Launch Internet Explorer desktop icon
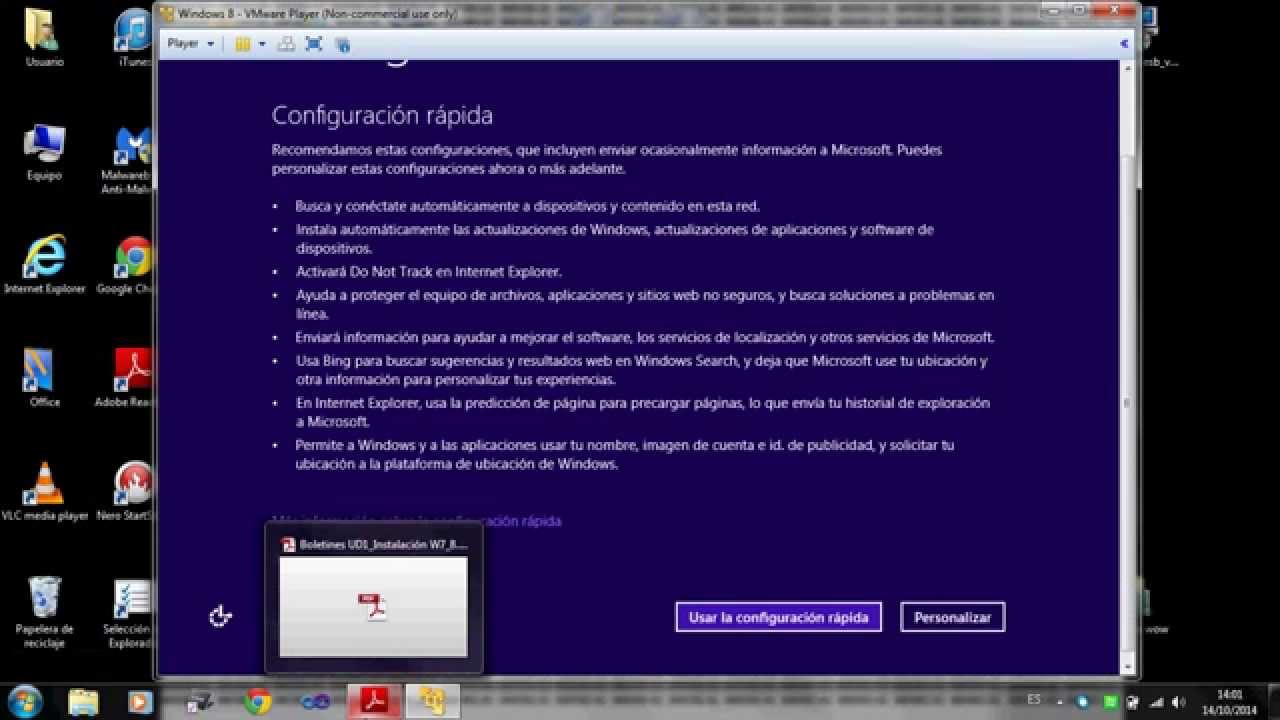 point(44,265)
